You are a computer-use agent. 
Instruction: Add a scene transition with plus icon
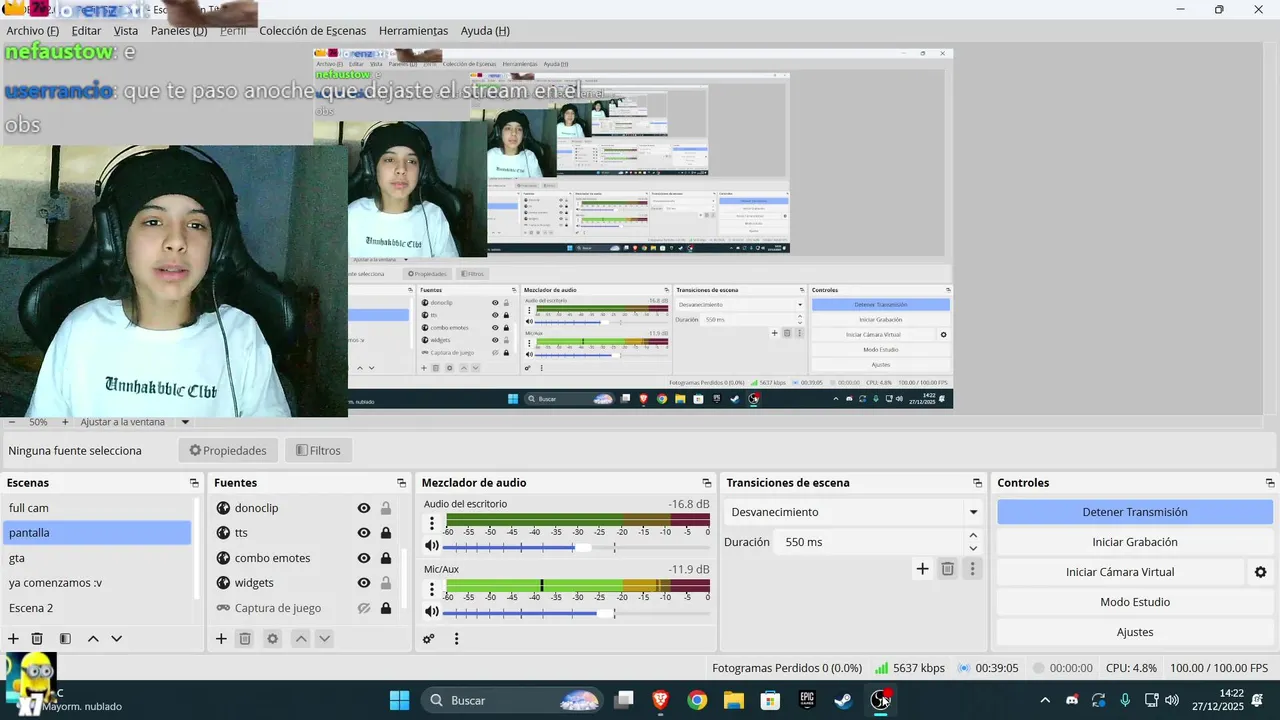[922, 569]
